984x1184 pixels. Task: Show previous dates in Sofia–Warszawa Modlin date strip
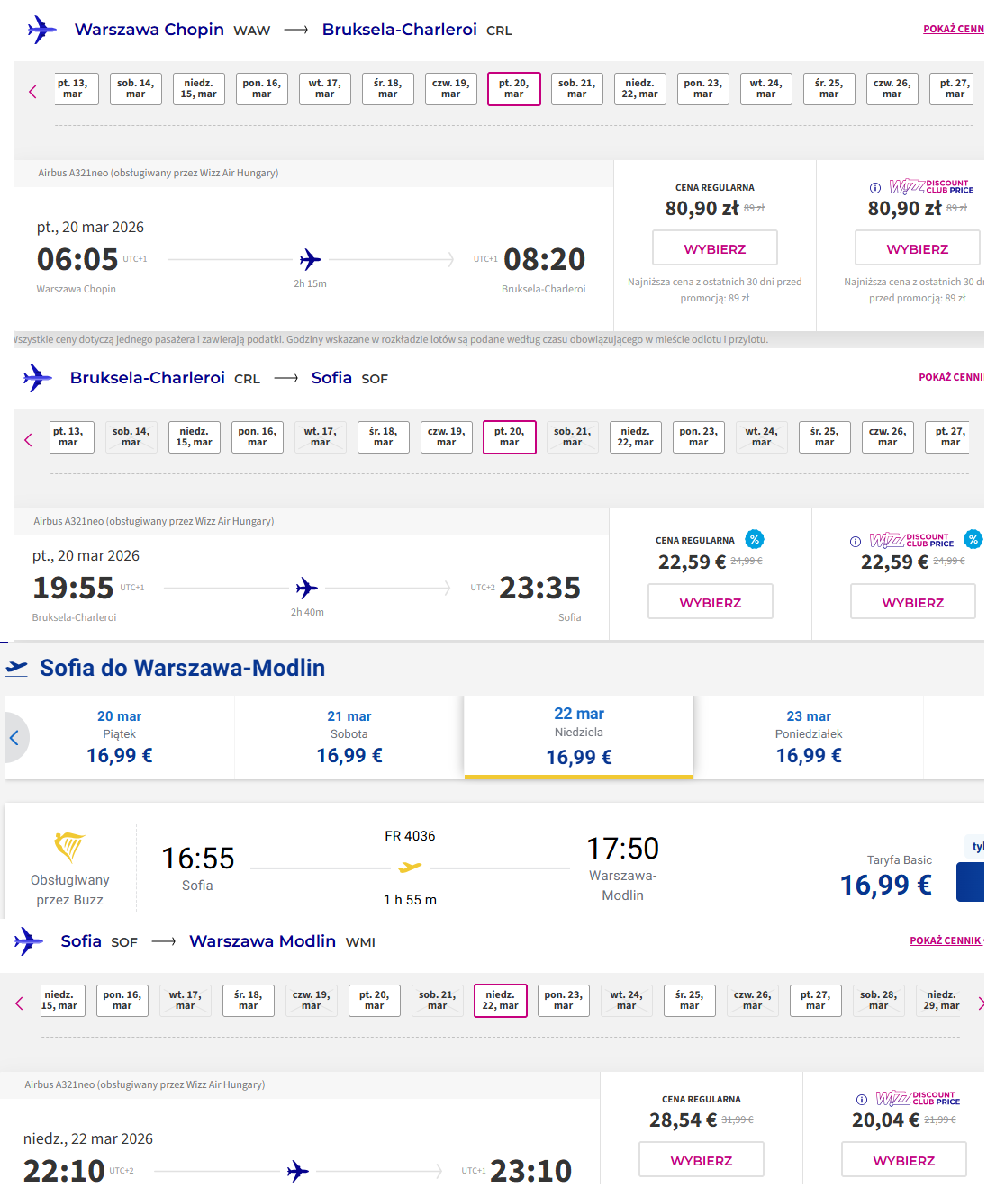tap(20, 1004)
